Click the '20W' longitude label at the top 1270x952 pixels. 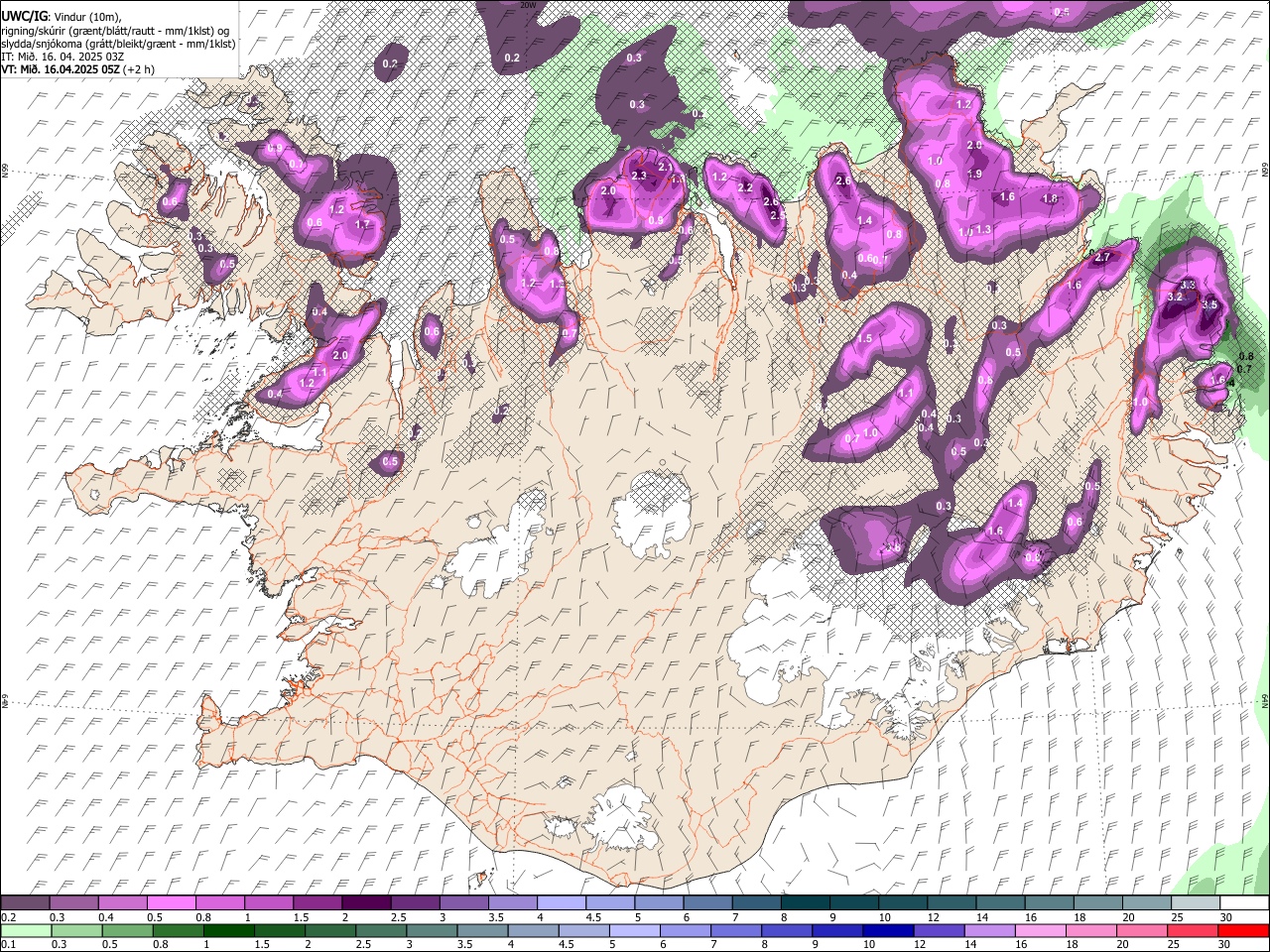pyautogui.click(x=528, y=5)
